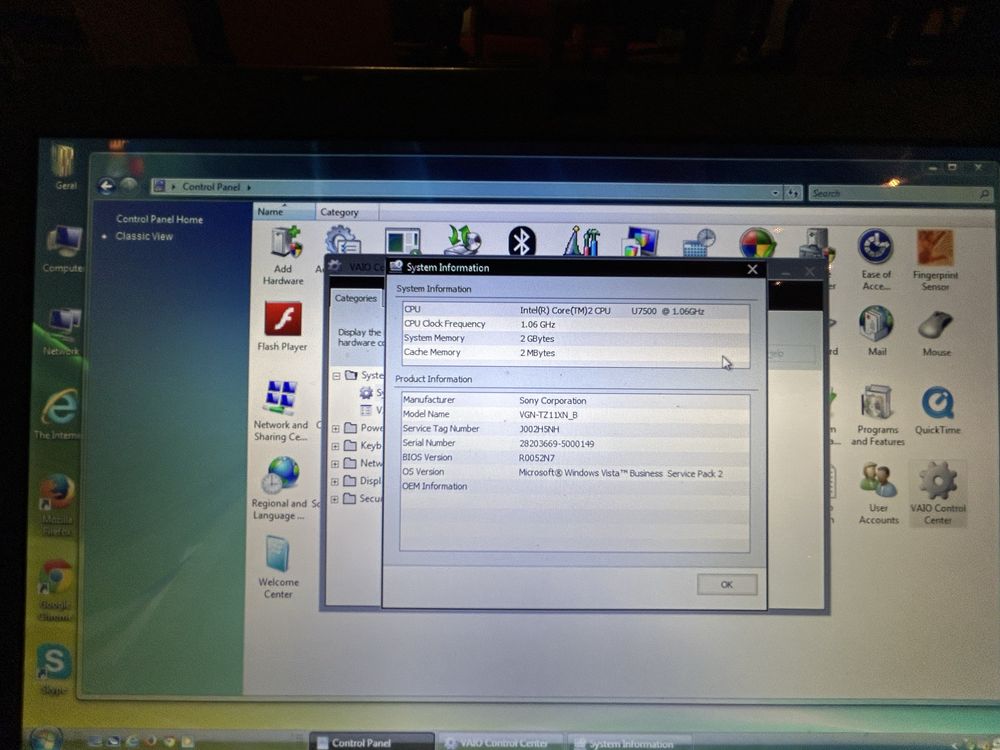Open the Fingerprint Sensor item
Viewport: 1000px width, 750px height.
pyautogui.click(x=935, y=260)
